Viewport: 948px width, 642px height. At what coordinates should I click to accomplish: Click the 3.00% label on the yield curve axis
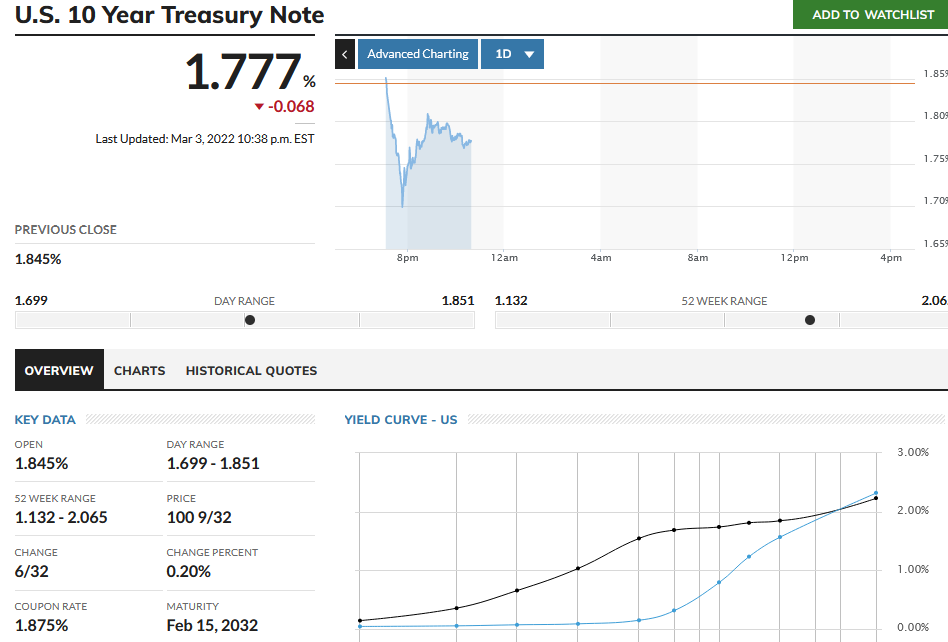913,452
